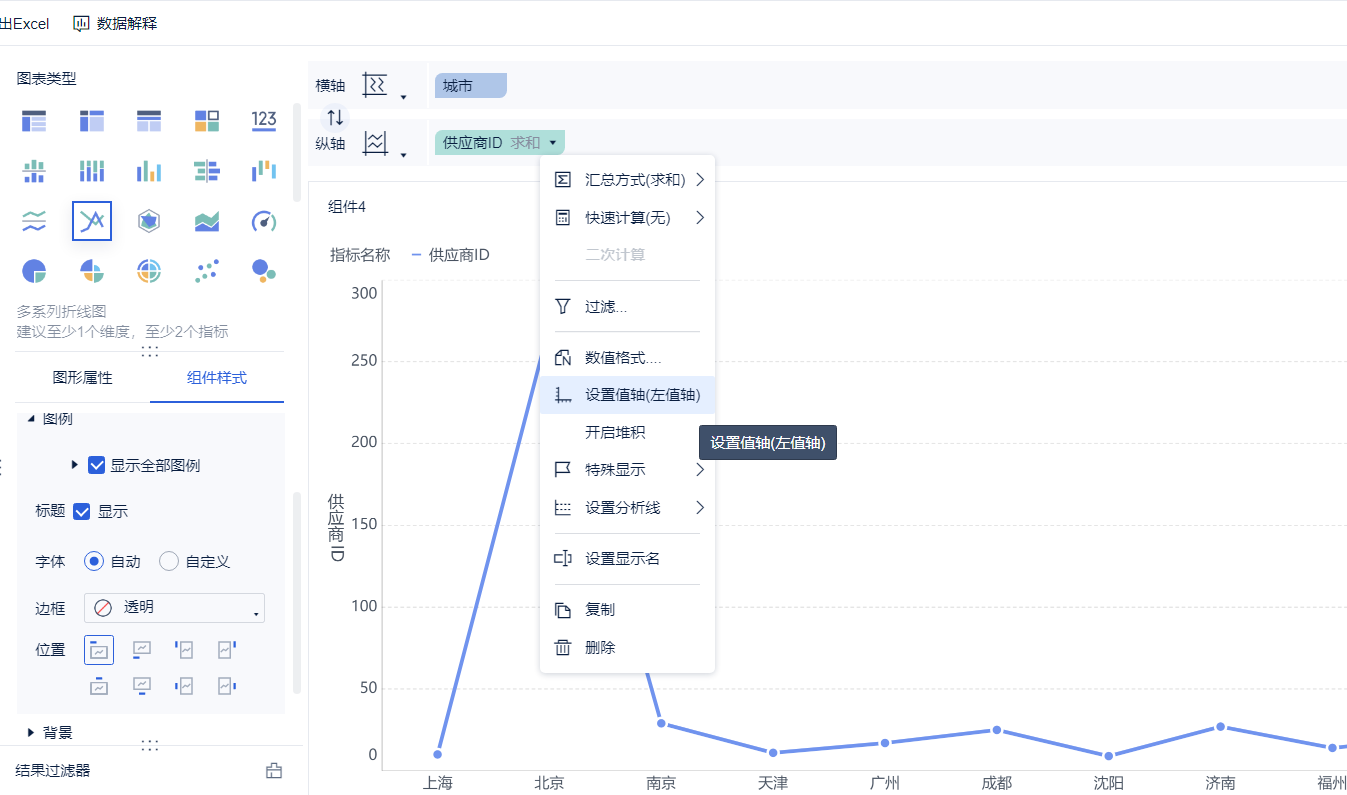Select the scatter plot chart icon
Viewport: 1347px width, 795px height.
click(x=207, y=270)
